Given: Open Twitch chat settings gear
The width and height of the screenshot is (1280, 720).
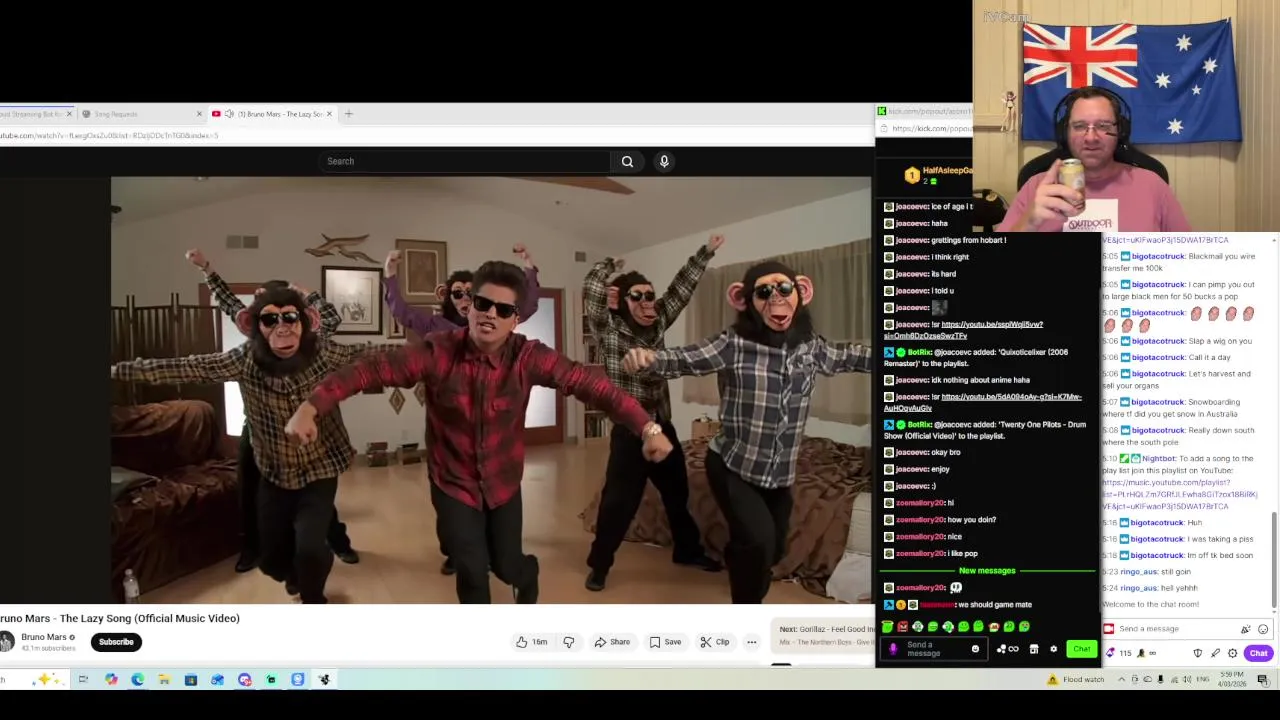Looking at the screenshot, I should click(1233, 653).
